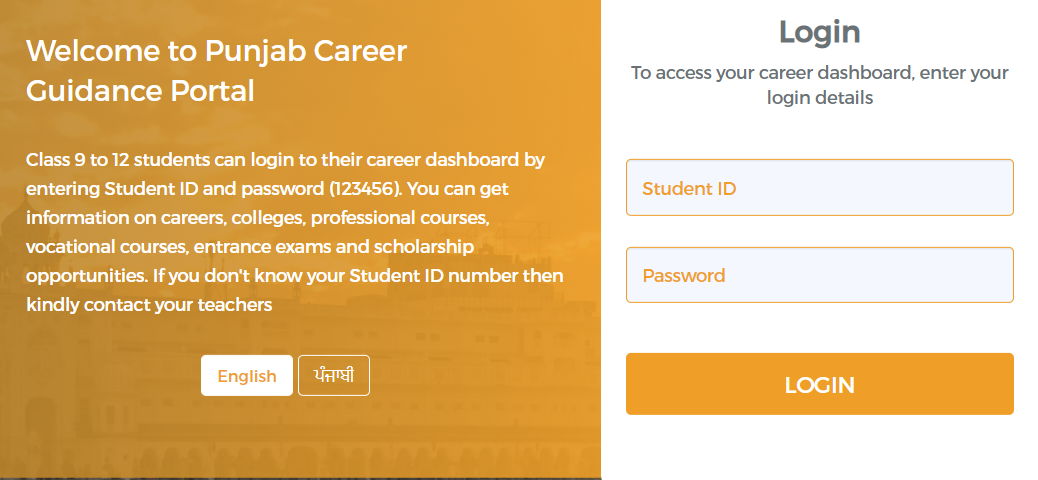The image size is (1038, 480).
Task: Click the "login details" subtitle line
Action: coord(820,98)
